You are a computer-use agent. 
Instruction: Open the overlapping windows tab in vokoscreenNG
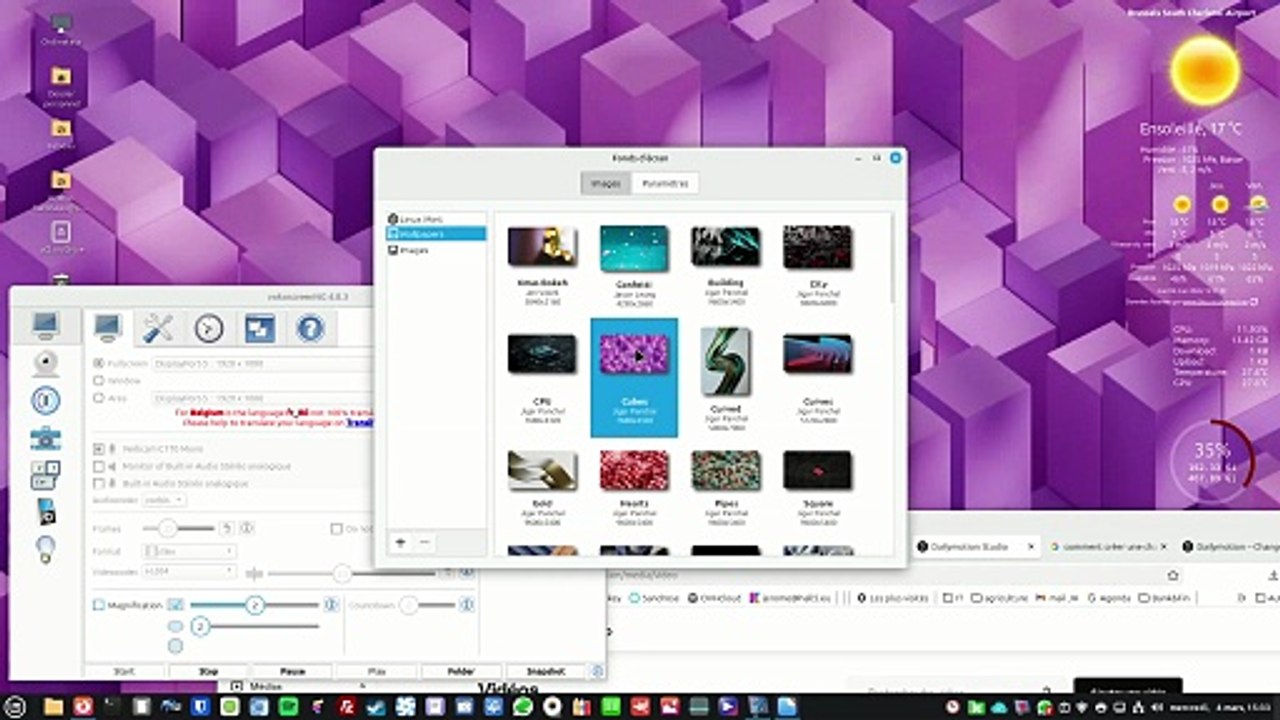coord(260,327)
